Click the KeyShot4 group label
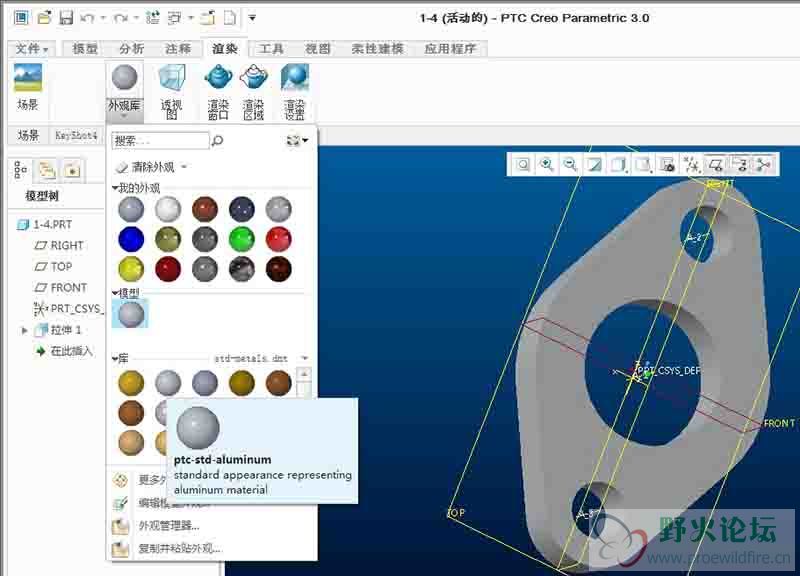 (x=76, y=136)
